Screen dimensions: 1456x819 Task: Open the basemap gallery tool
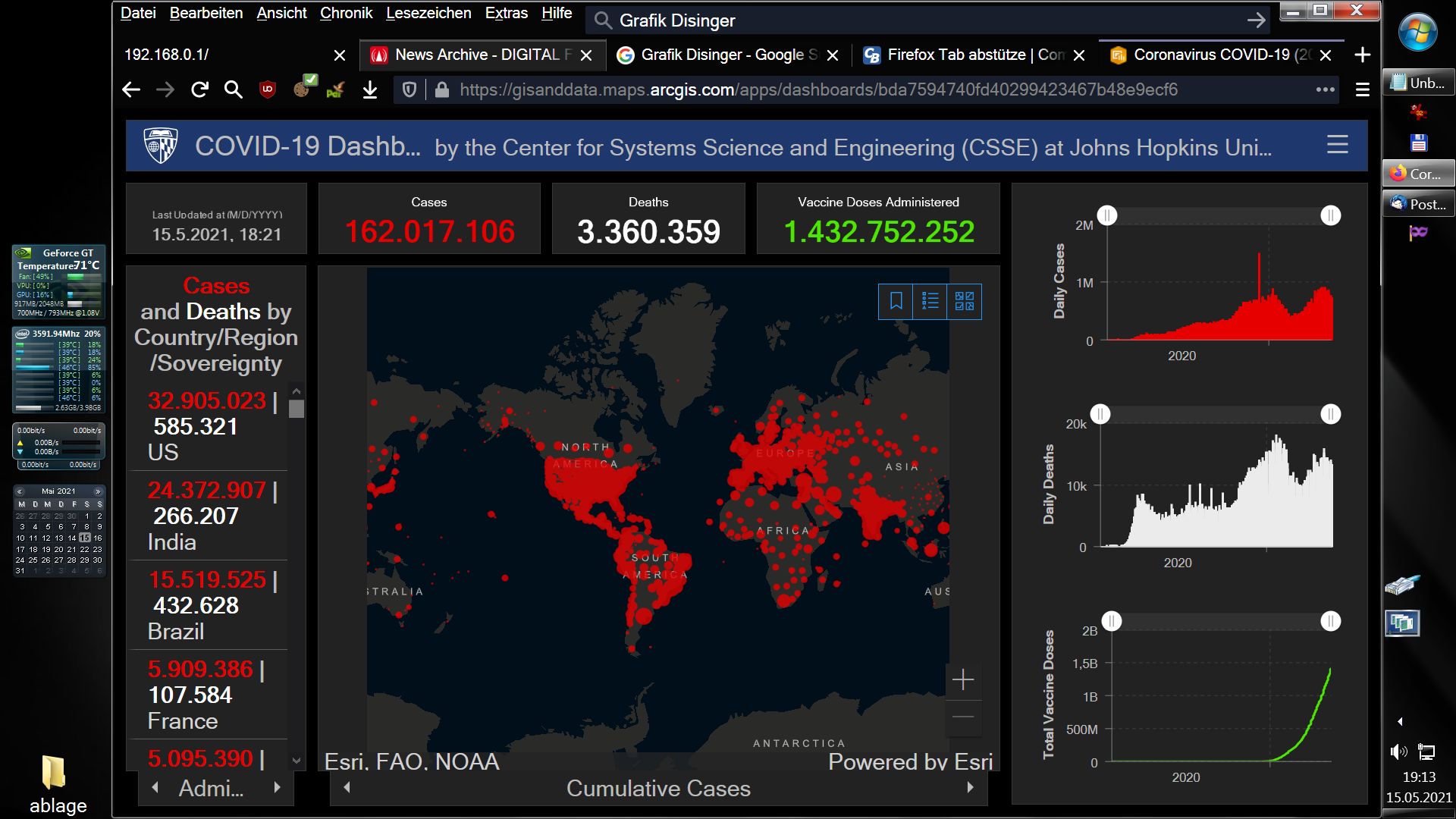[x=965, y=301]
